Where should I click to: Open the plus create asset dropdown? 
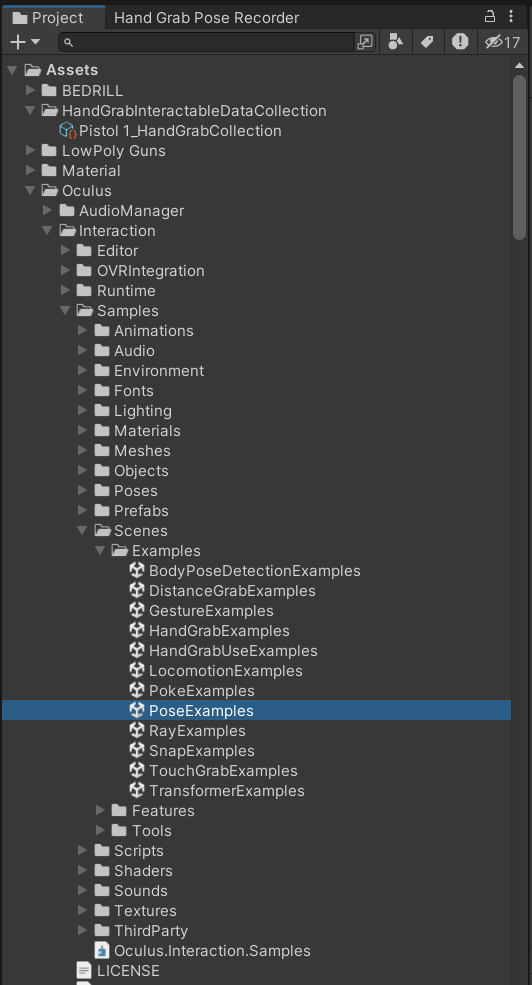coord(25,42)
